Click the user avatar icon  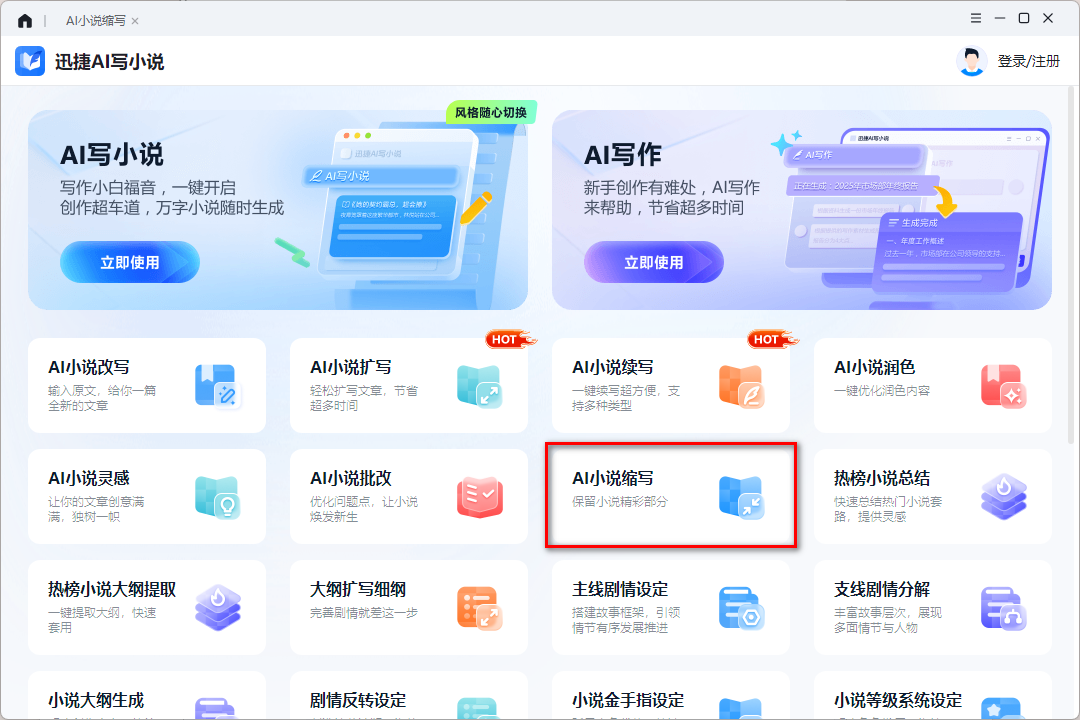click(972, 61)
